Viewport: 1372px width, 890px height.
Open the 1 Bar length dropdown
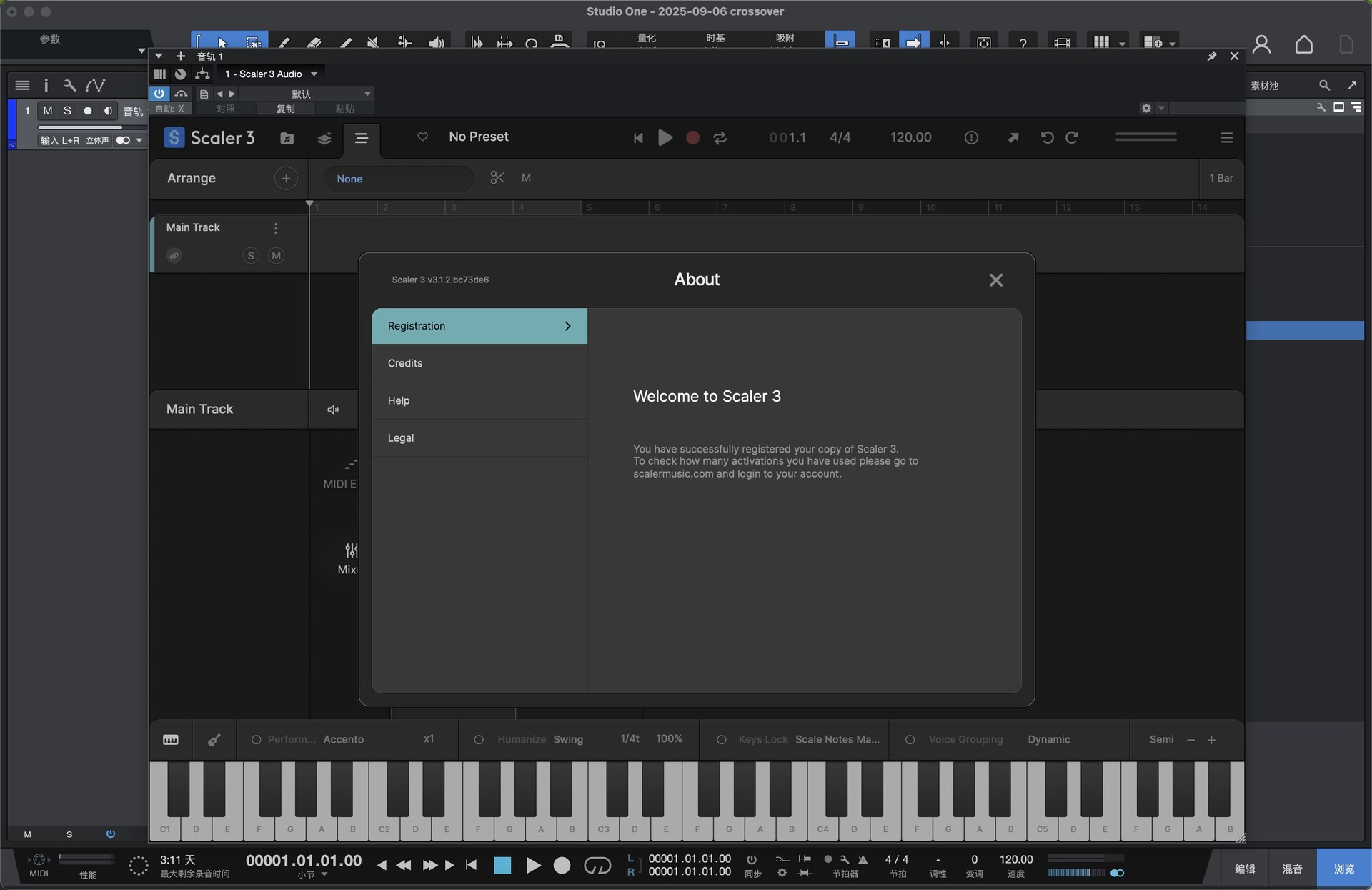click(1221, 178)
